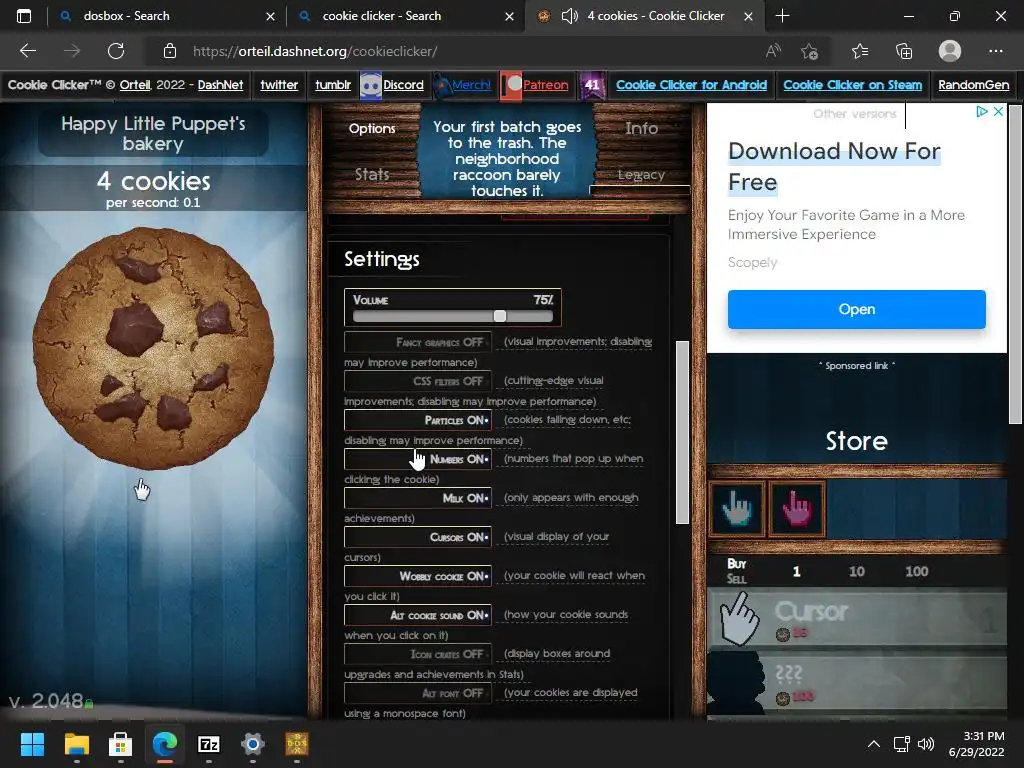Open DOSBox from the taskbar

[x=296, y=744]
